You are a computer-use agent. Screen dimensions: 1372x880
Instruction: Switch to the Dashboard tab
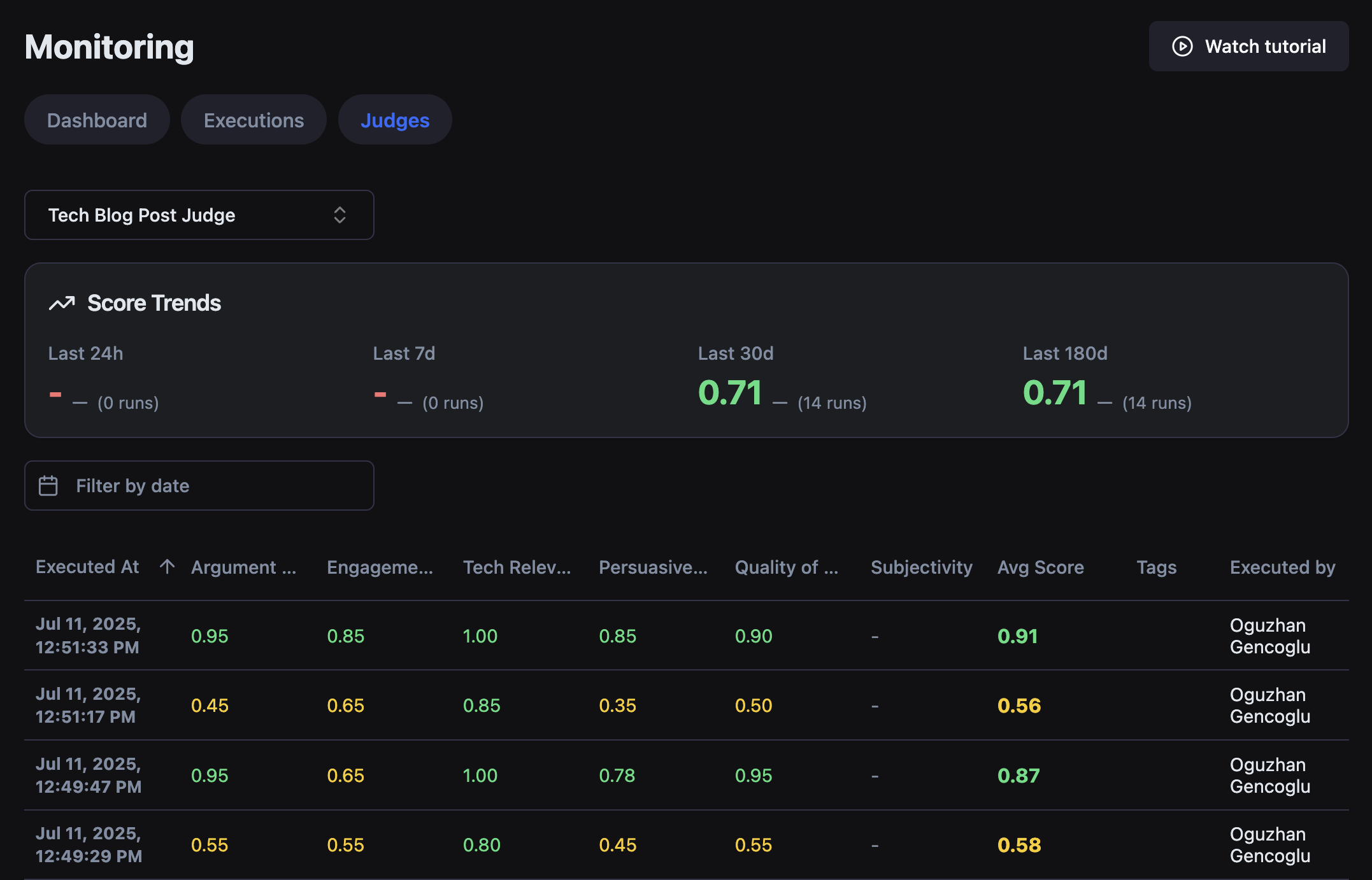pyautogui.click(x=97, y=120)
